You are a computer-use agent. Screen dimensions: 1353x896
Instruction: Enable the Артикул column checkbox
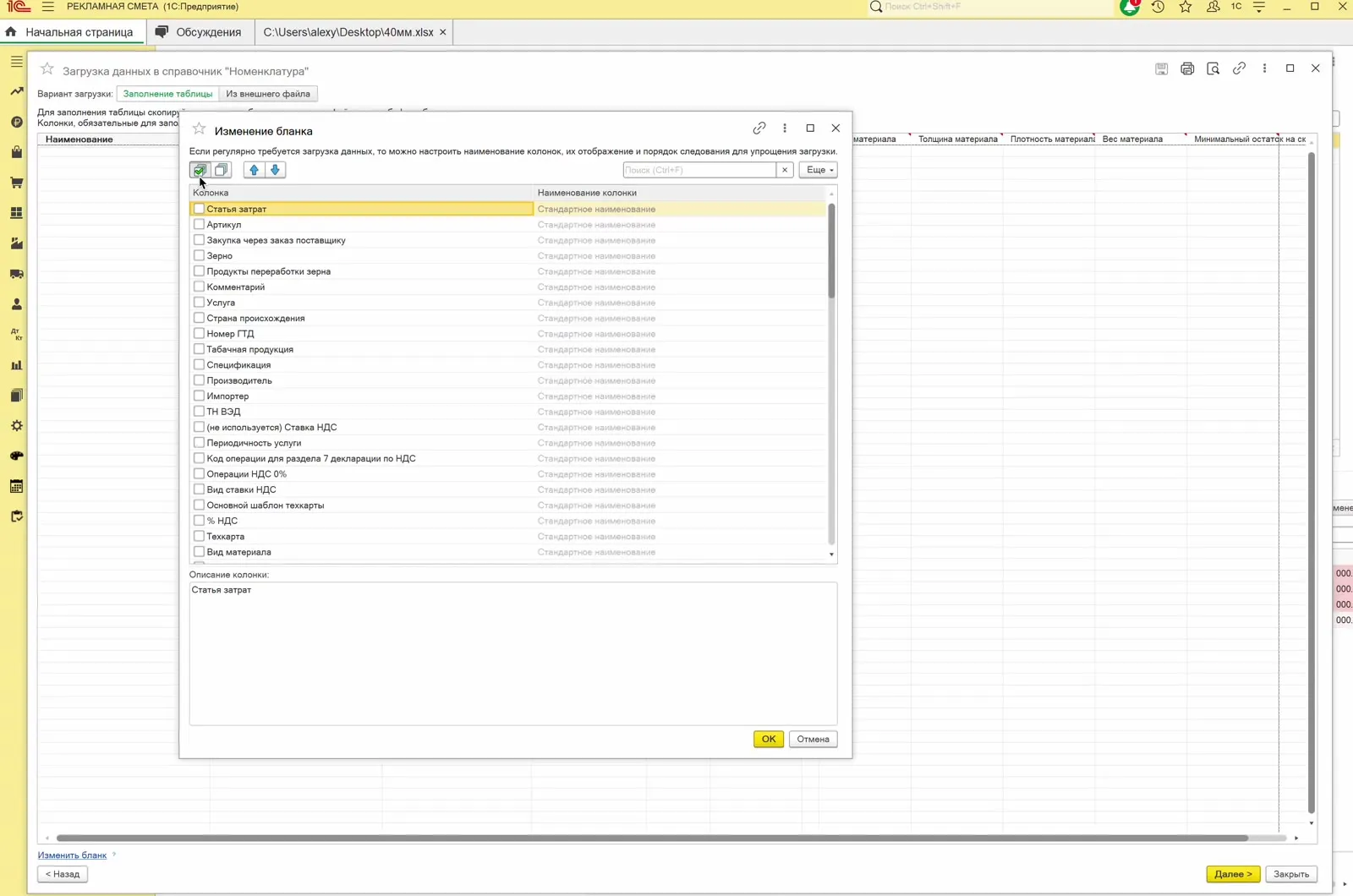[x=199, y=225]
